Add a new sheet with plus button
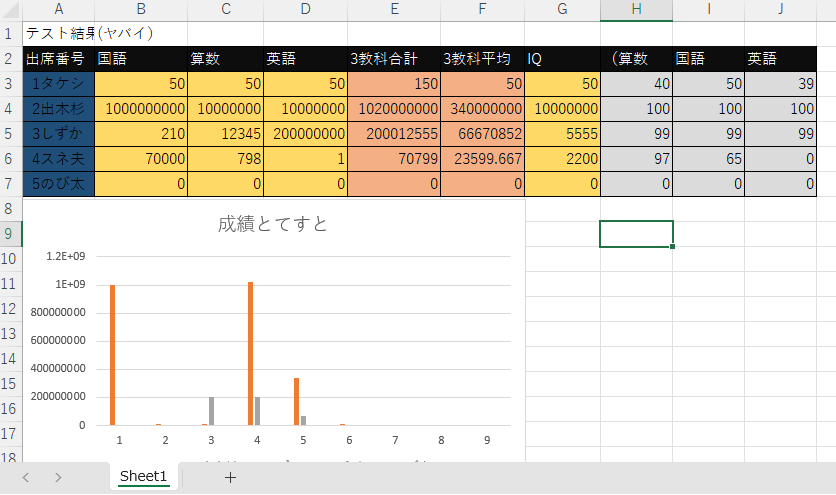Viewport: 836px width, 495px height. click(230, 477)
